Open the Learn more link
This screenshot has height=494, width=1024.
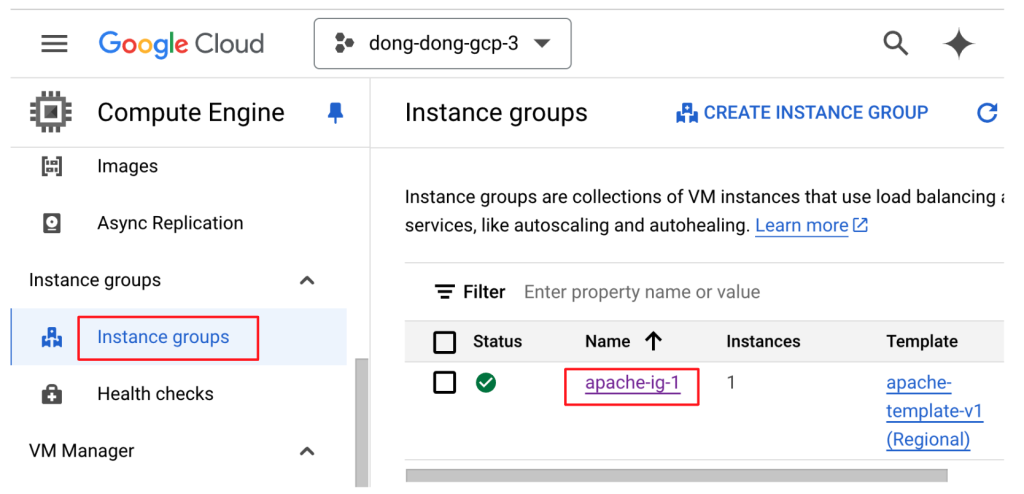pyautogui.click(x=801, y=225)
